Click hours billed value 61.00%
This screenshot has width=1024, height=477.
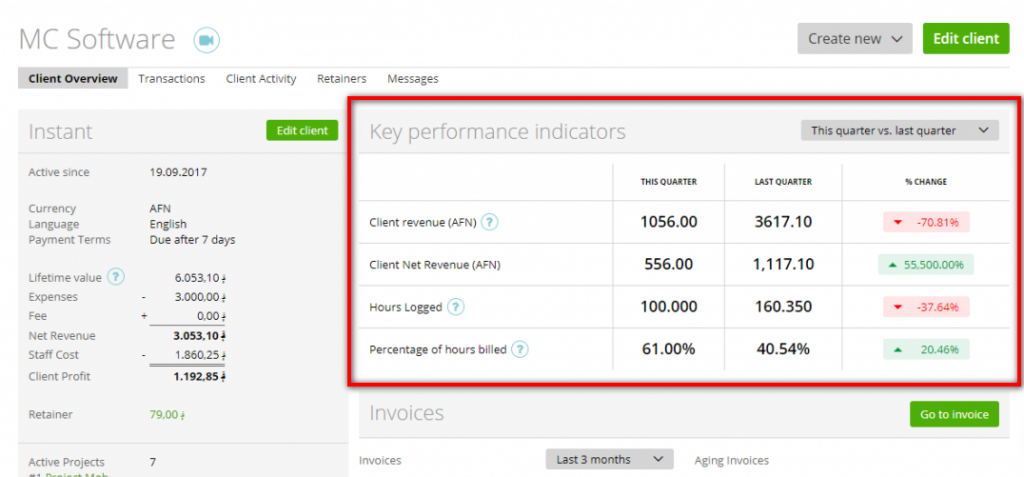tap(669, 350)
